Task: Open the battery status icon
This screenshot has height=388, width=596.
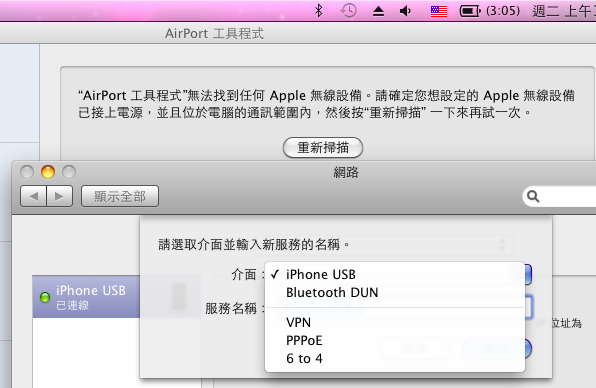Action: [x=470, y=11]
